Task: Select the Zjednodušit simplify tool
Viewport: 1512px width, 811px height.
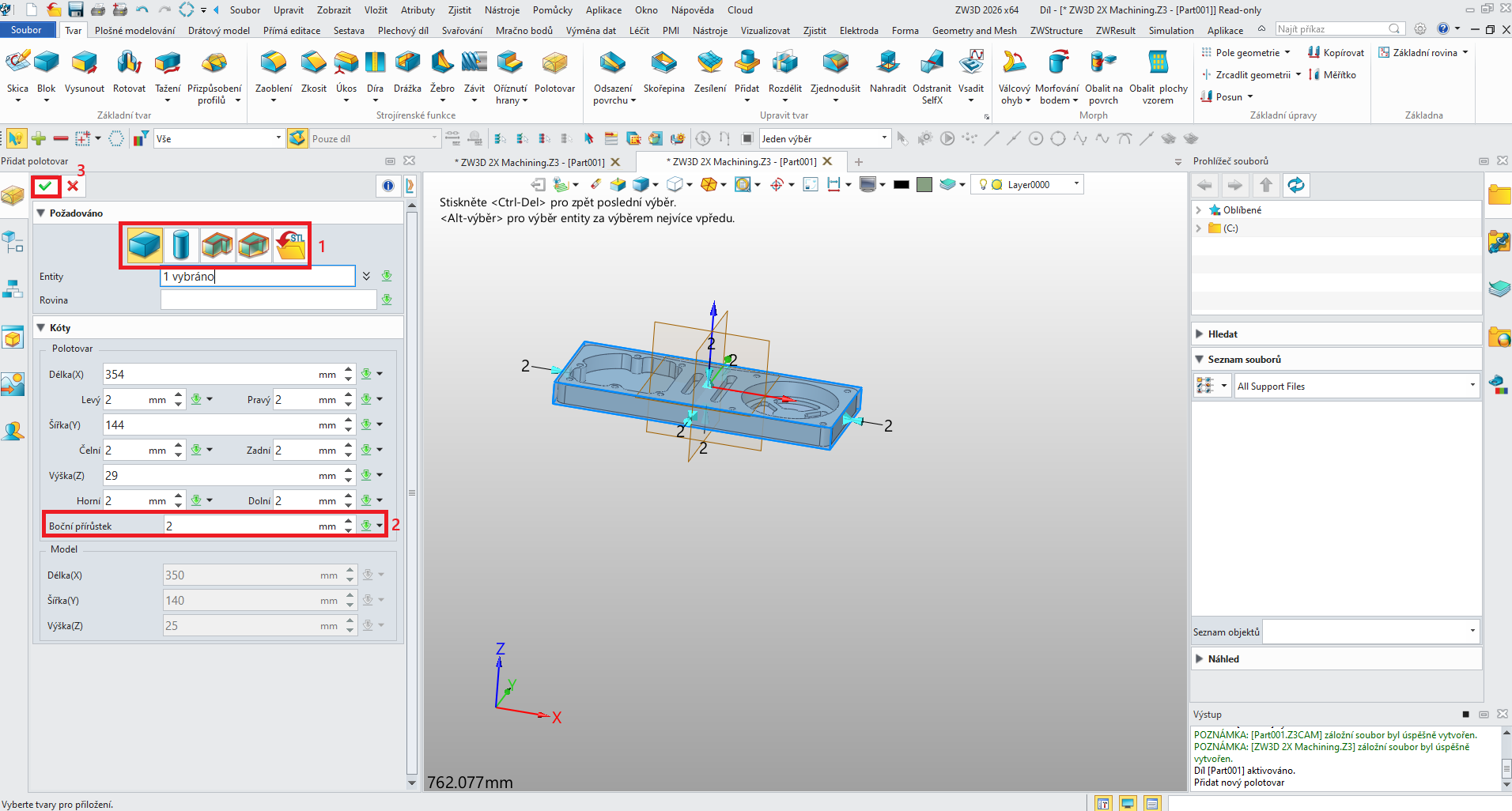Action: click(x=835, y=72)
